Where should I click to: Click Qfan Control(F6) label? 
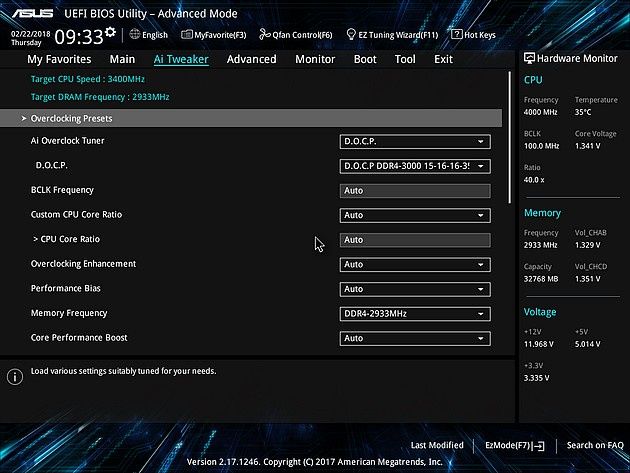pos(302,35)
